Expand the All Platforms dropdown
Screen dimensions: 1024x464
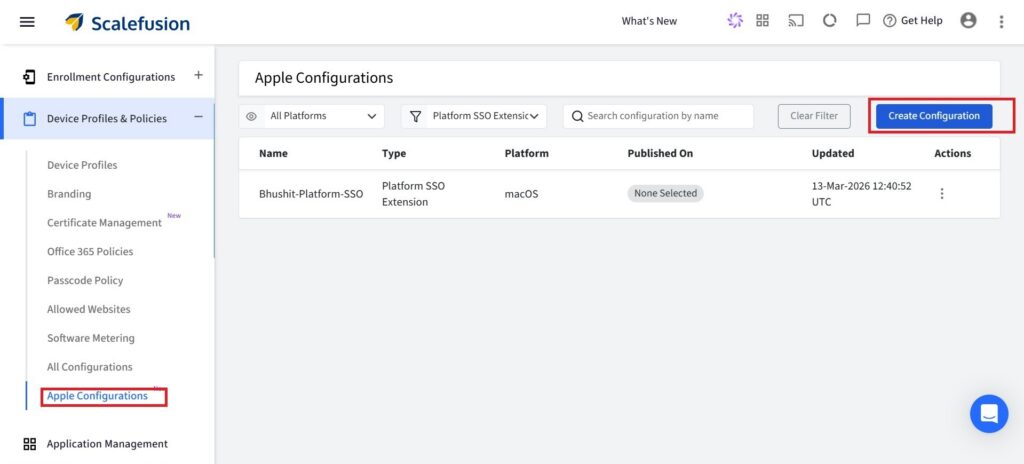311,116
